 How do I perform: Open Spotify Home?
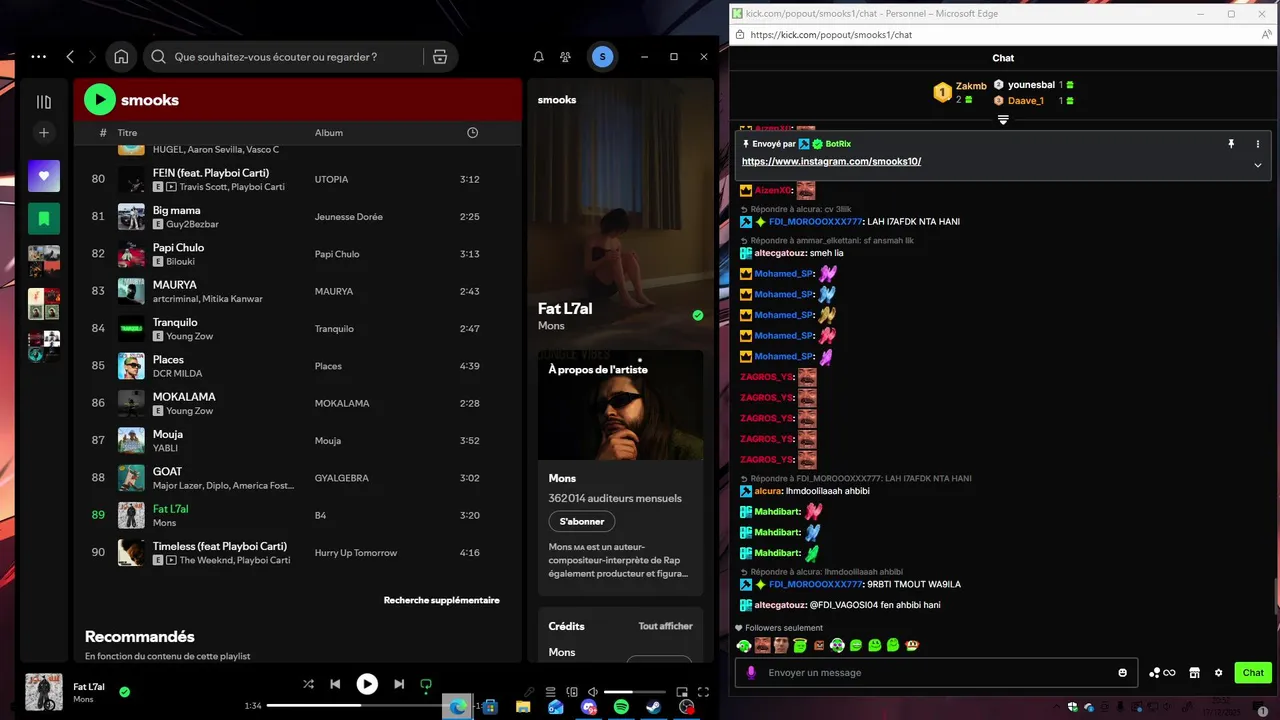coord(121,57)
